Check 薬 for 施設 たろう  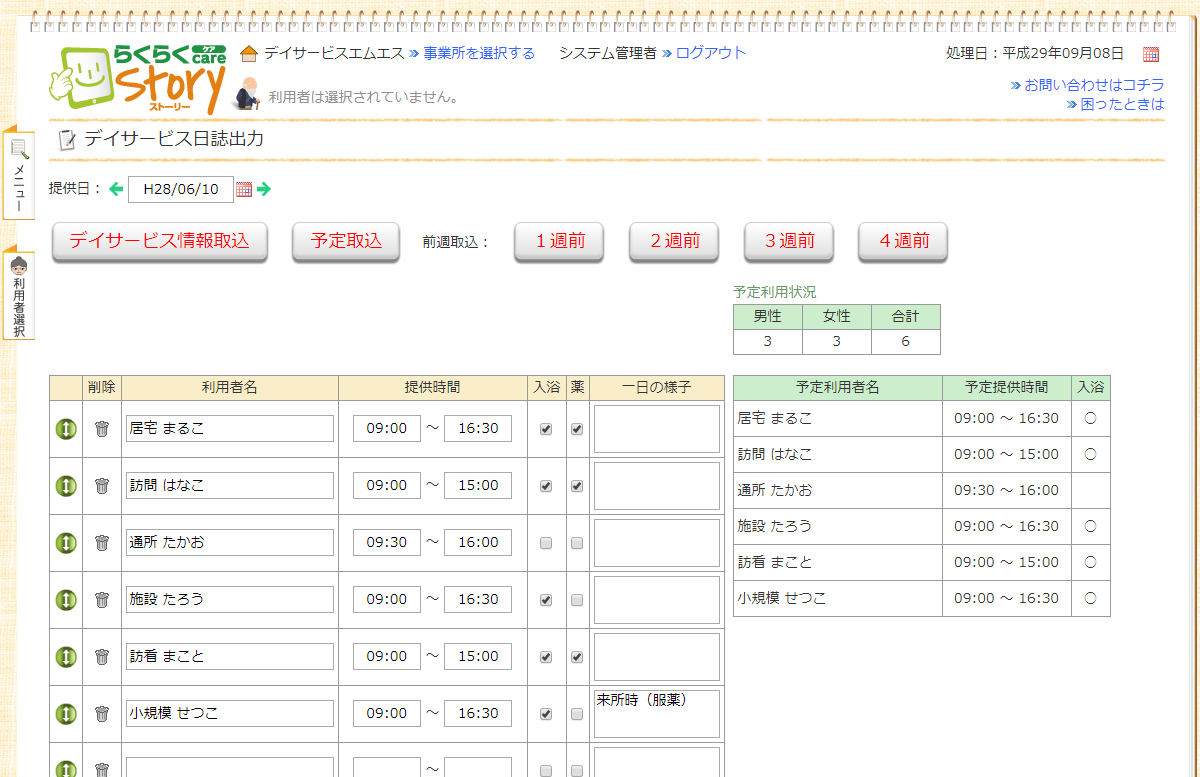[577, 600]
